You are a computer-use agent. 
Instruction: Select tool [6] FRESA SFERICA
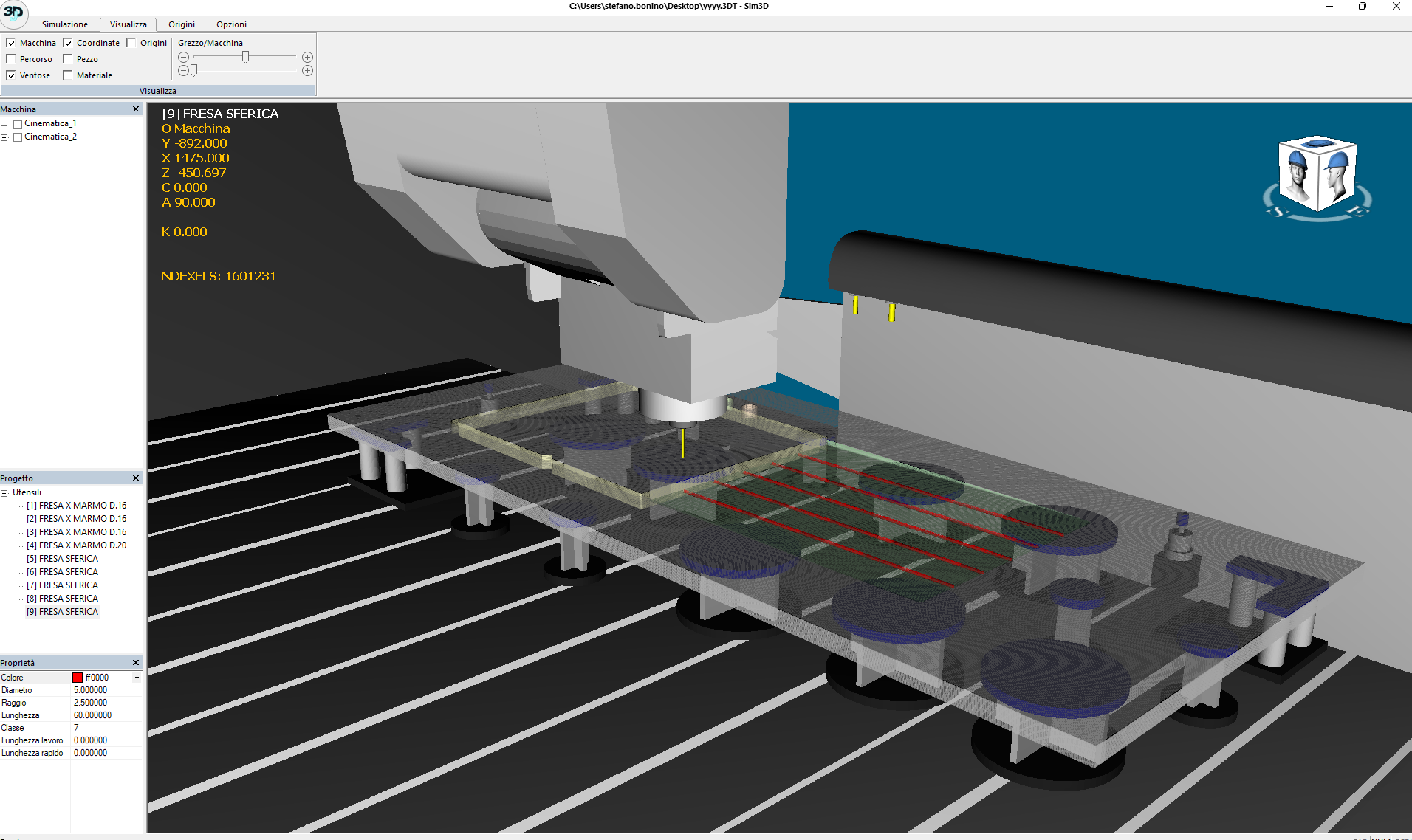pos(62,572)
